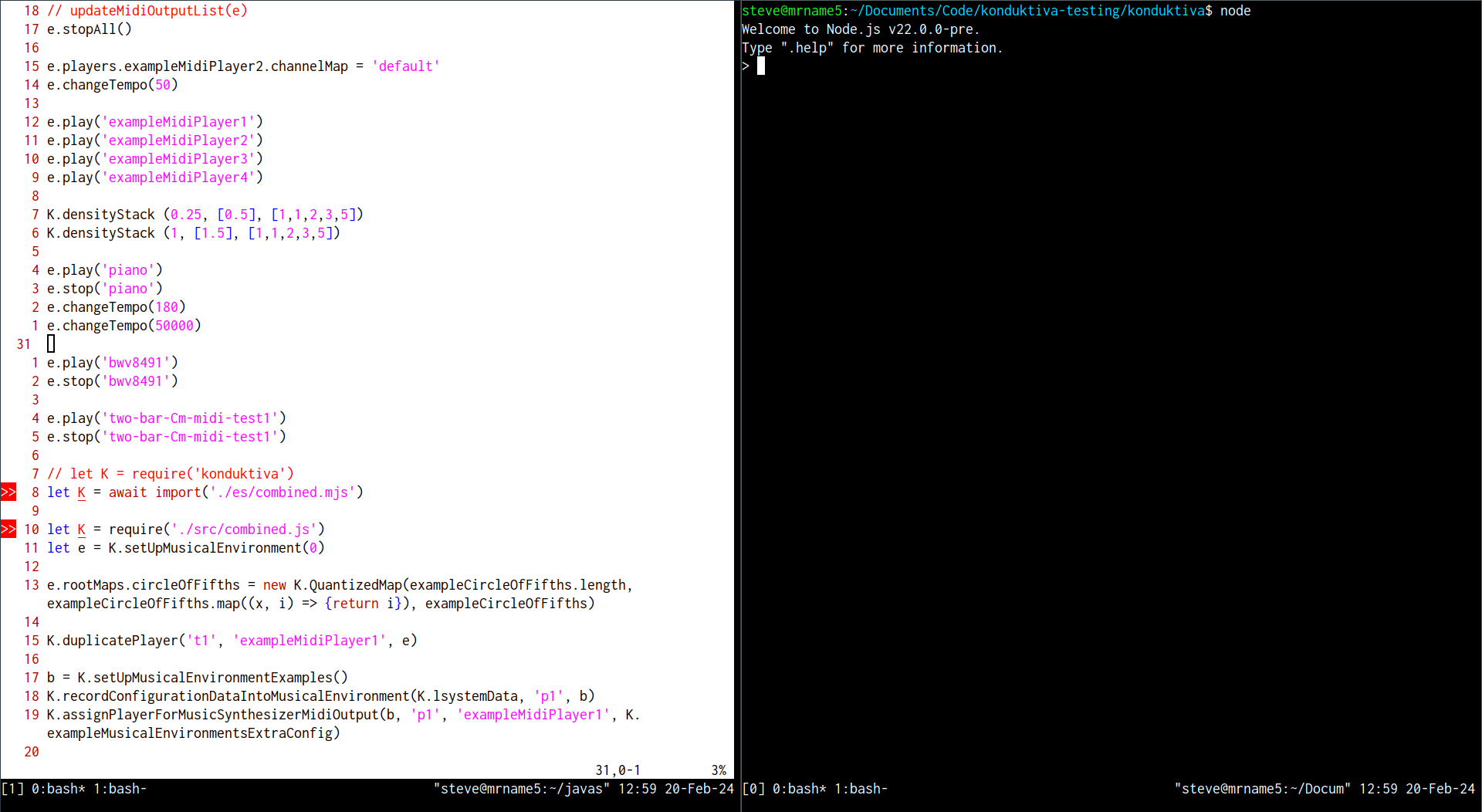Click the e.play('piano') line

click(104, 270)
